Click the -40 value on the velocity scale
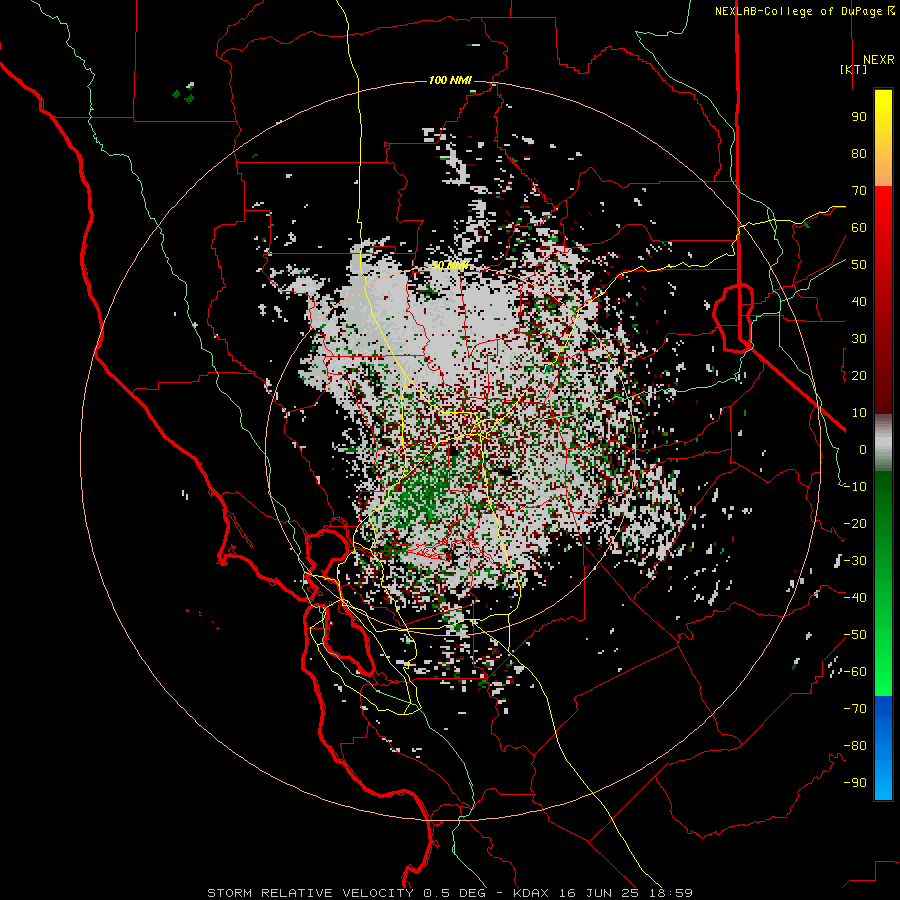Viewport: 900px width, 900px height. coord(855,598)
